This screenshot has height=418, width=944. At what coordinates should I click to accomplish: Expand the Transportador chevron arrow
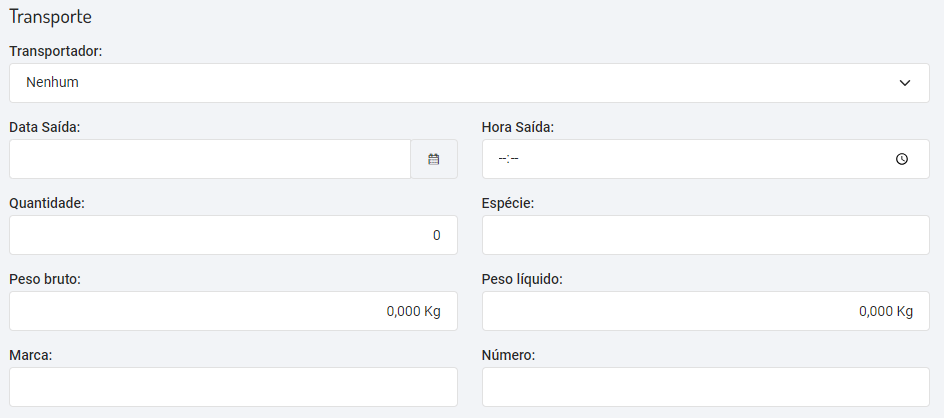pos(905,83)
